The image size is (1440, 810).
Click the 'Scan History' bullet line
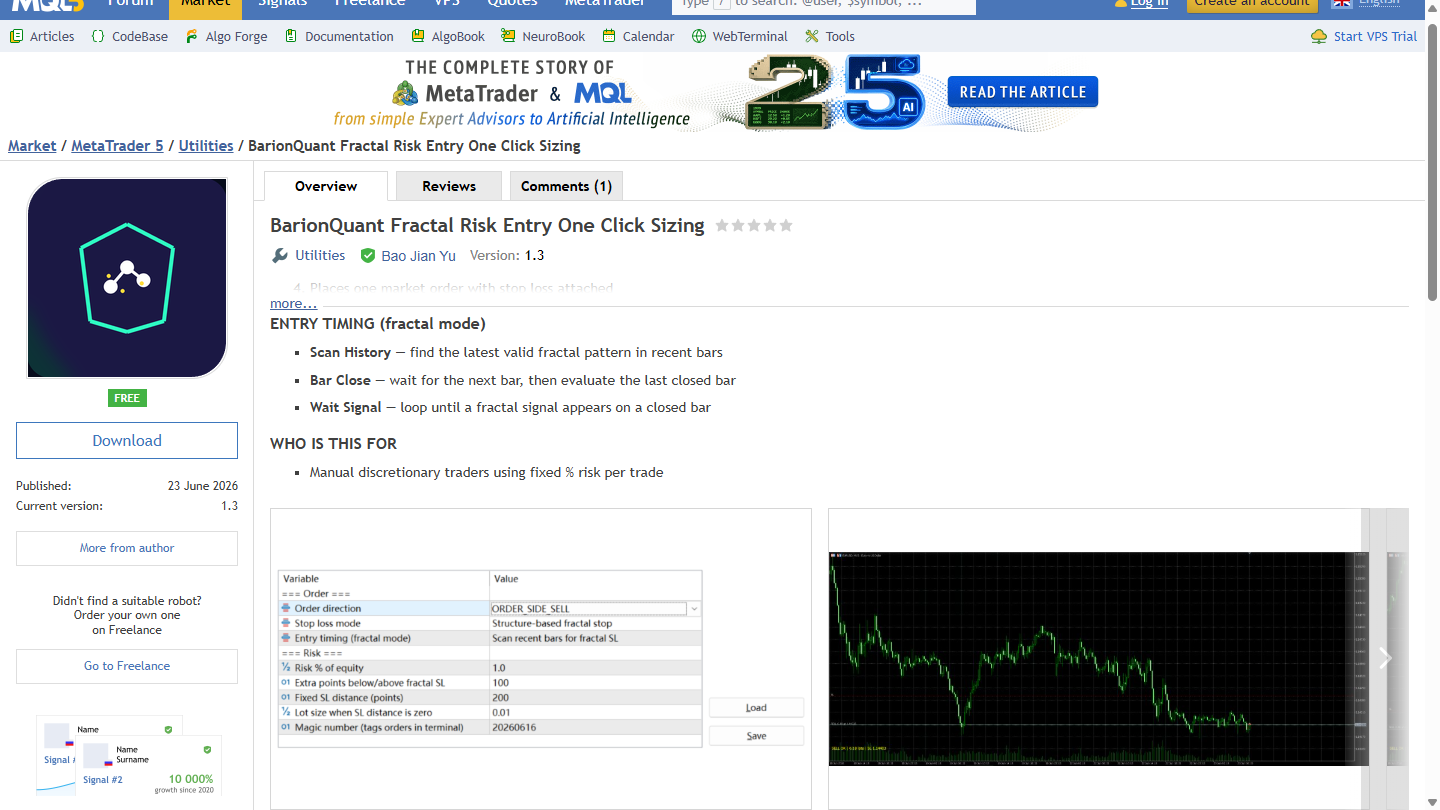point(516,352)
